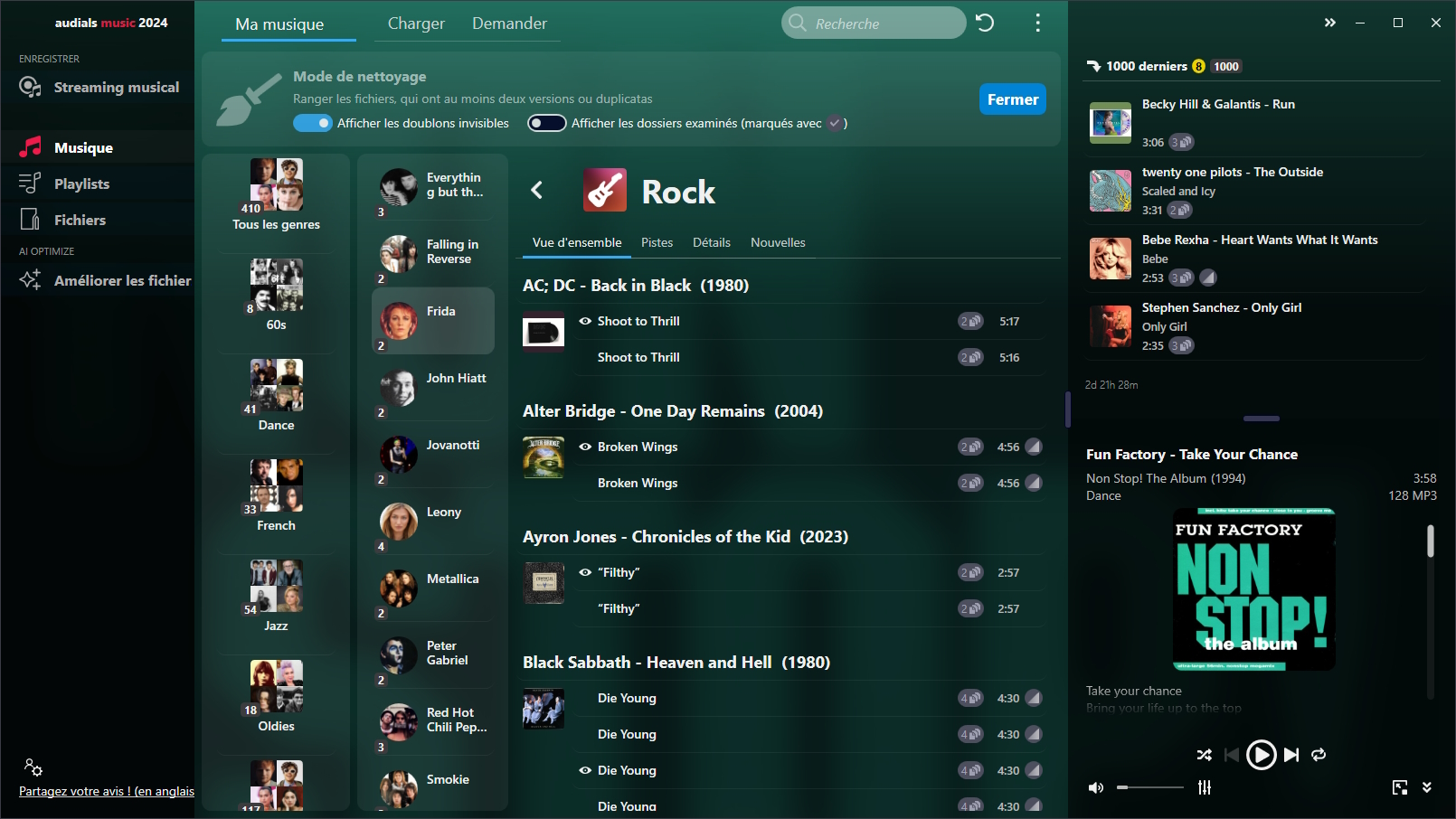Open Améliorer les fichiers AI tool

click(x=104, y=280)
